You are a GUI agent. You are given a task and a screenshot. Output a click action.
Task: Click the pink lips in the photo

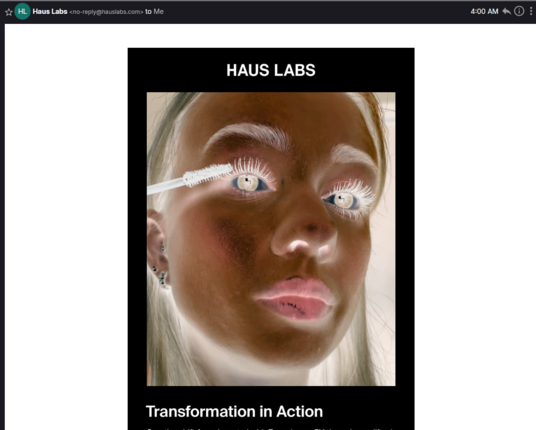pos(295,298)
